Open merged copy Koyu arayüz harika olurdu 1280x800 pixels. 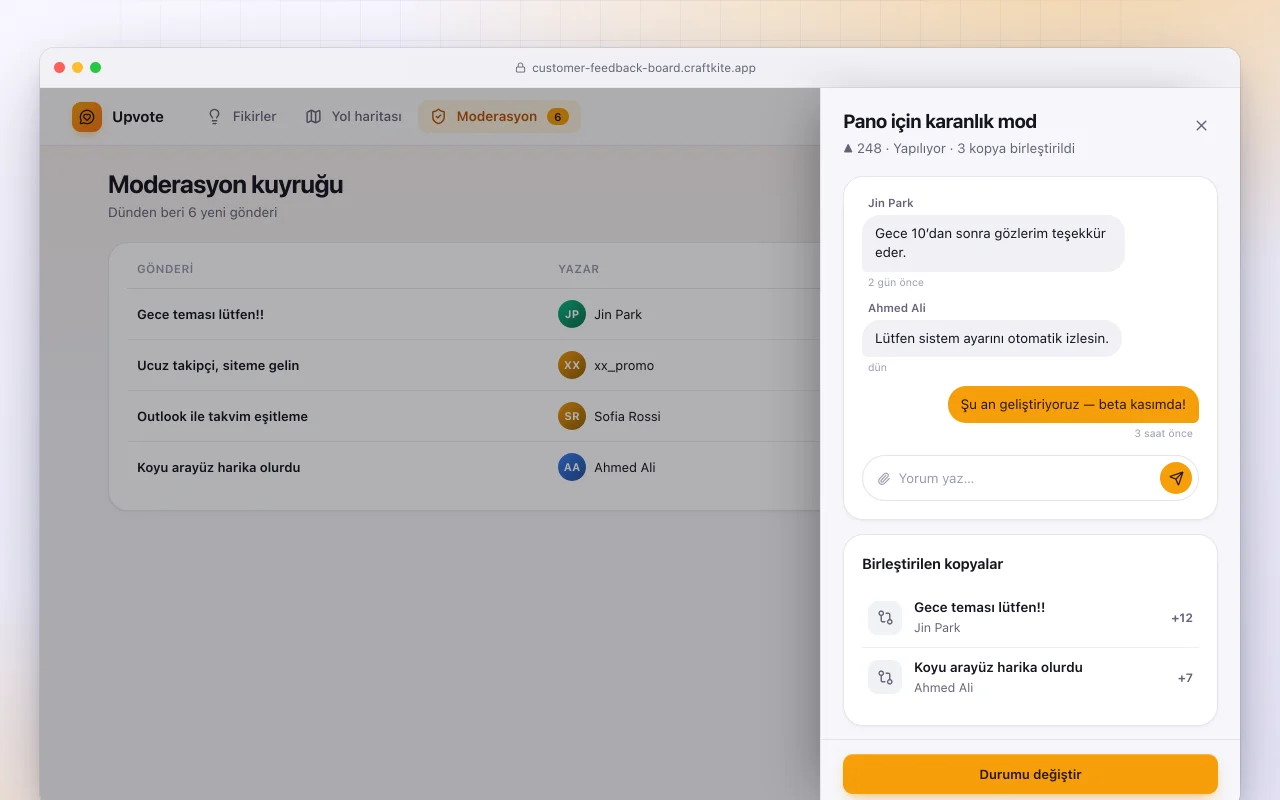(x=998, y=667)
